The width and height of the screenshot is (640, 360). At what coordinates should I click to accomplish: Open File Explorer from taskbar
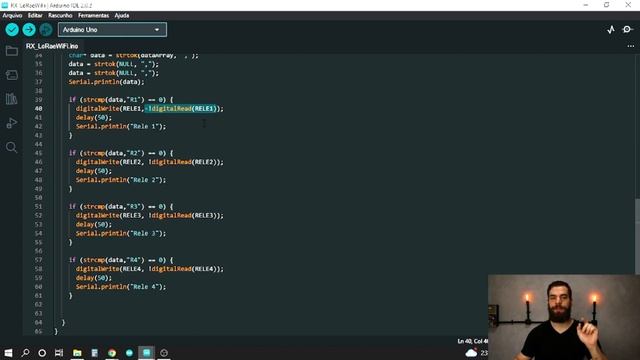77,353
